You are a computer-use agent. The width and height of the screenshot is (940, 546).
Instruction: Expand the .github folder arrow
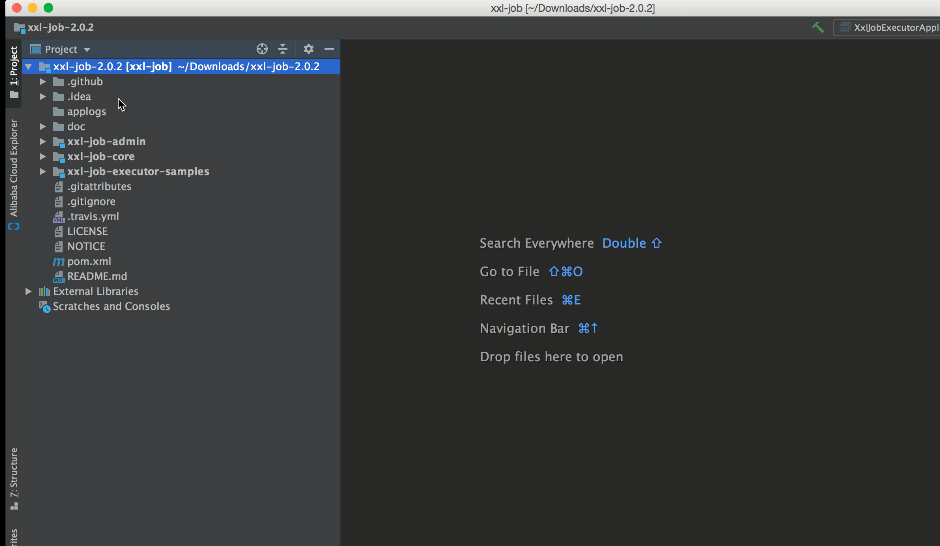[x=43, y=82]
